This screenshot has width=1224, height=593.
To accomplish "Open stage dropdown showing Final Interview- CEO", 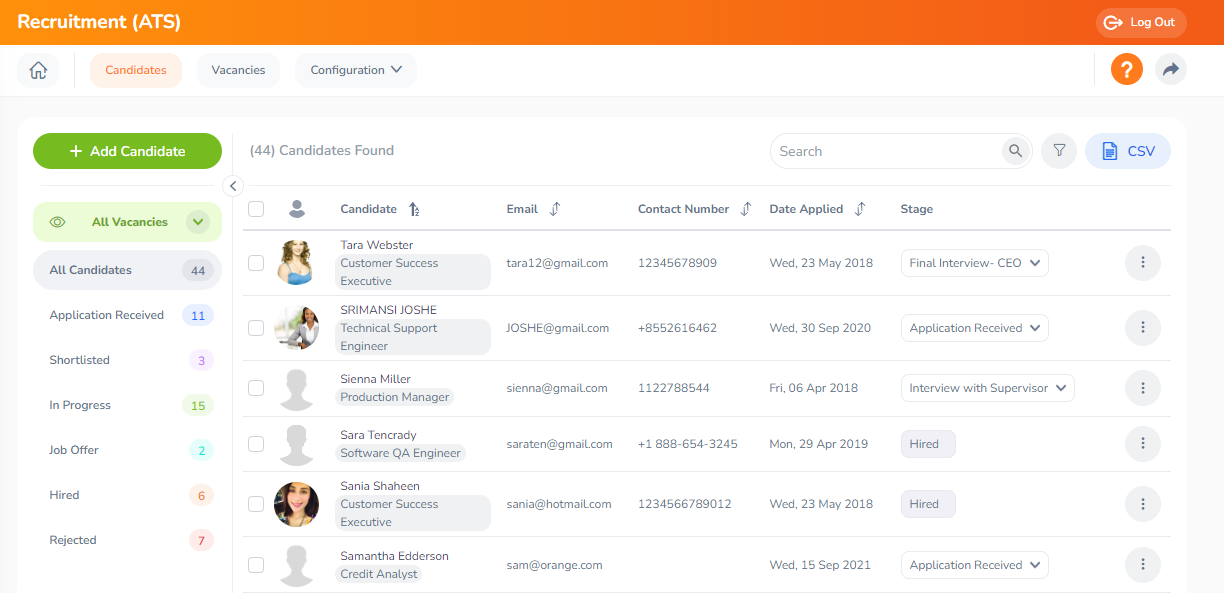I will pyautogui.click(x=974, y=263).
